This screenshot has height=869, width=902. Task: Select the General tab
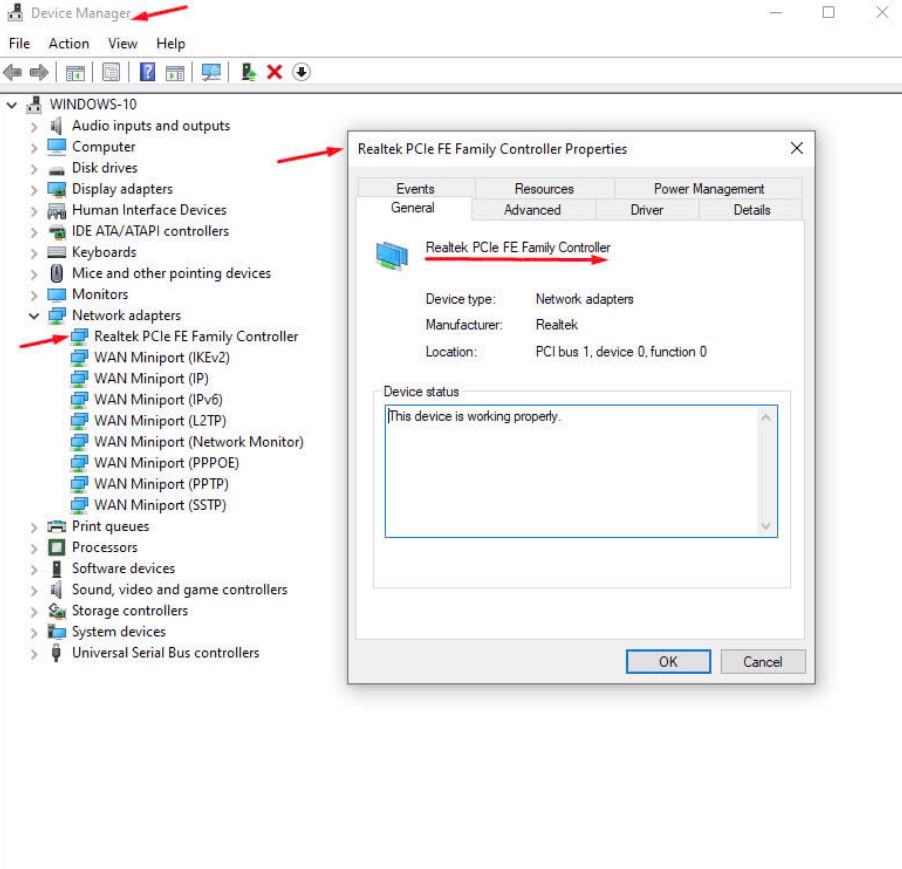pos(413,208)
